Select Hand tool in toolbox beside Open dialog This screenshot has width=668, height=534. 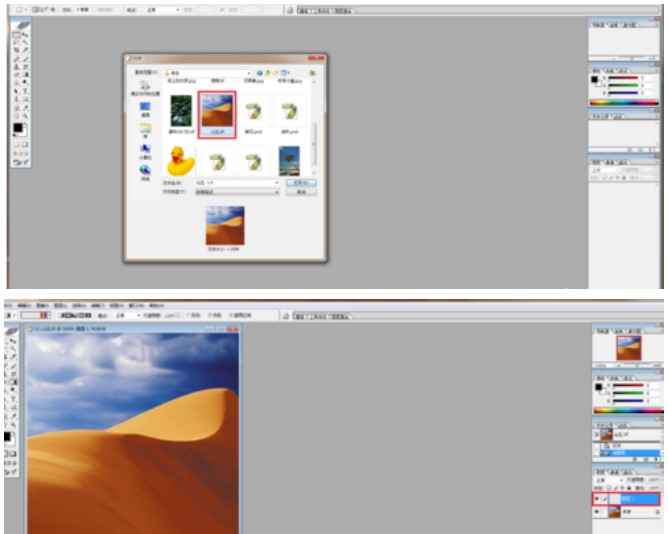click(x=16, y=115)
